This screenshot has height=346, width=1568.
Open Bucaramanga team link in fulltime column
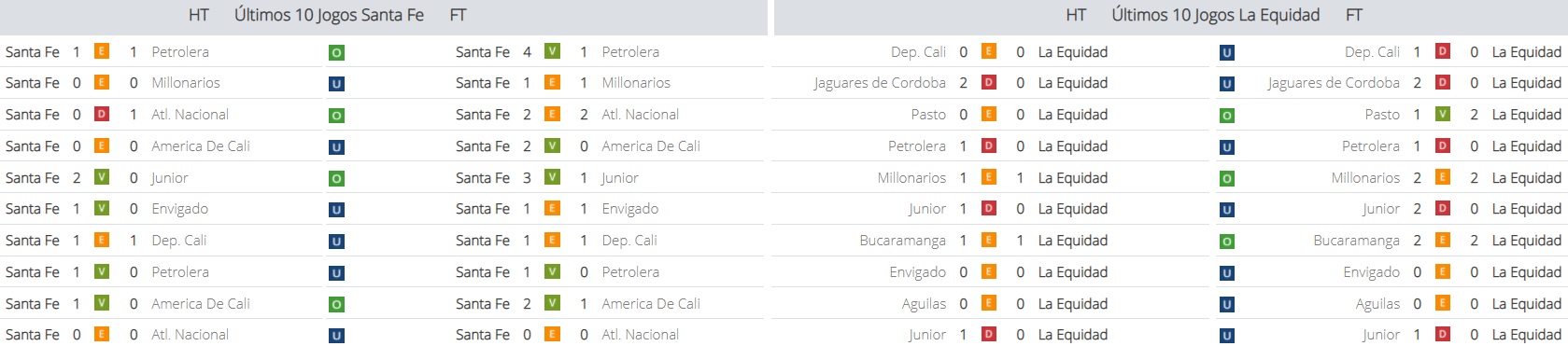(1356, 241)
